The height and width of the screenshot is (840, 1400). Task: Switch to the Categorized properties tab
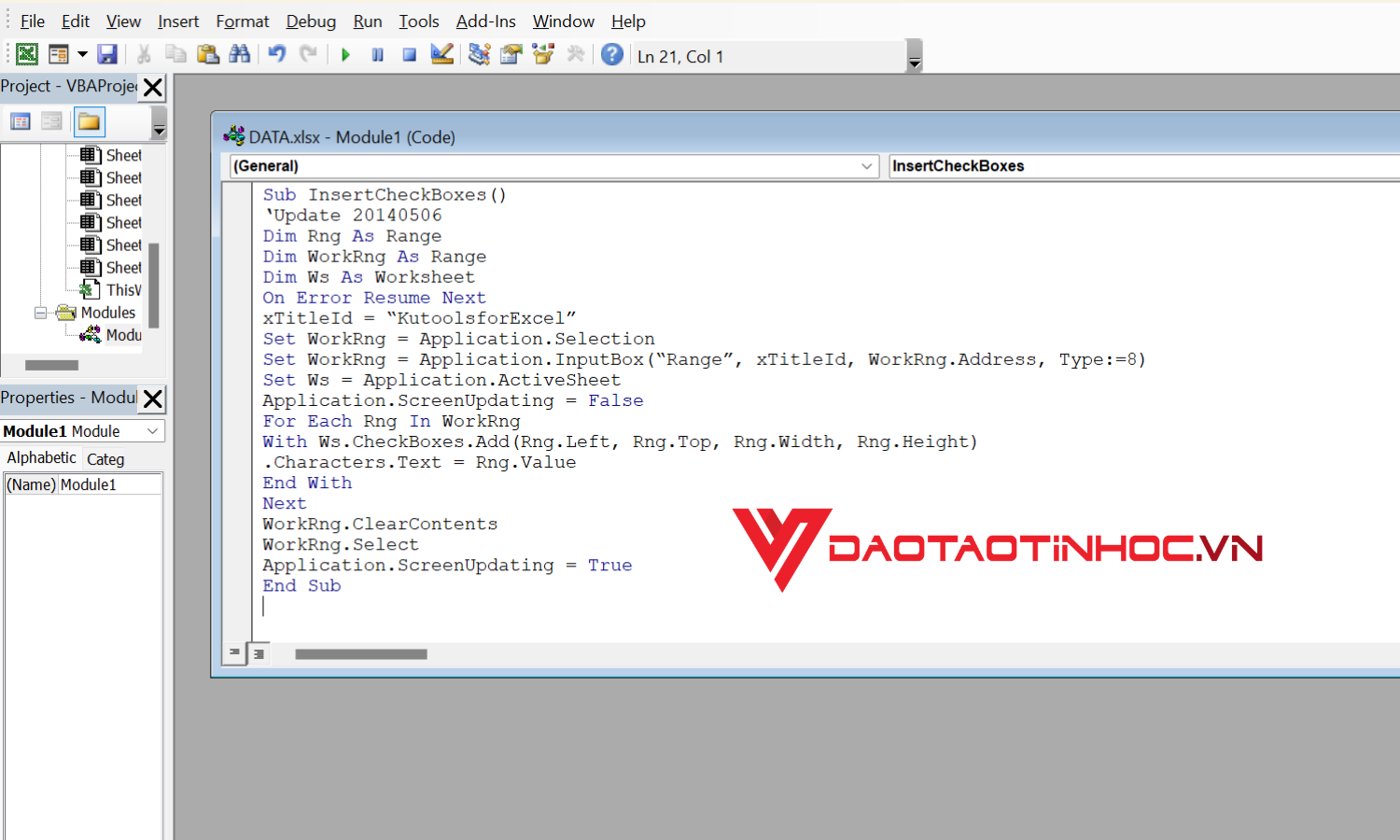[x=105, y=458]
